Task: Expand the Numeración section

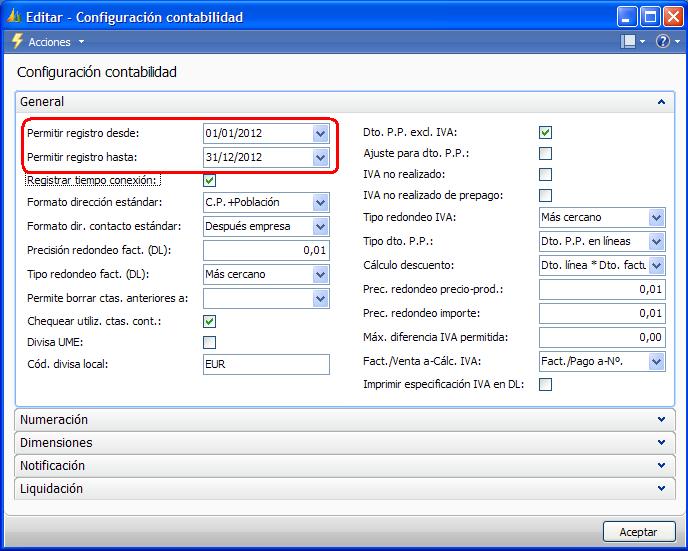Action: pyautogui.click(x=661, y=419)
